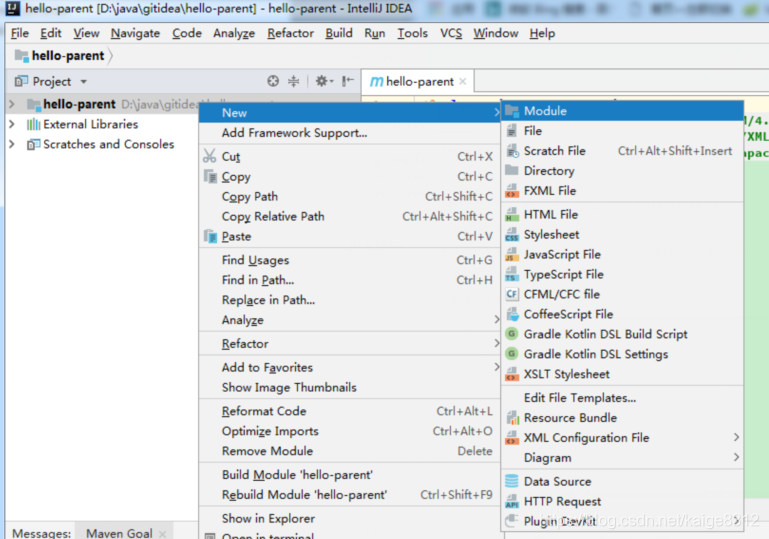Viewport: 769px width, 539px height.
Task: Choose Rebuild Module 'hello-parent'
Action: 350,495
